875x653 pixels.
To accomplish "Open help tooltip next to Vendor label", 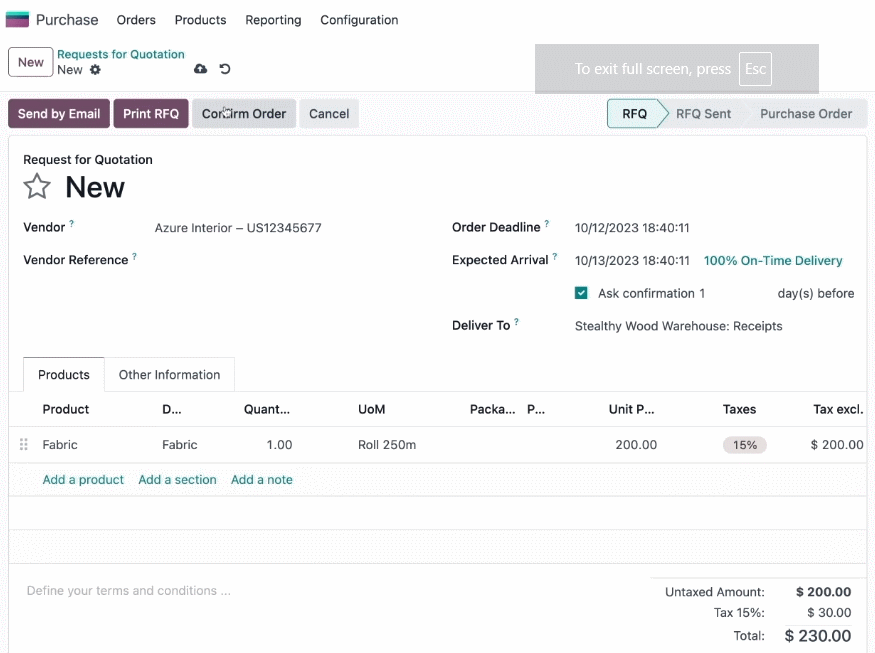I will click(x=71, y=223).
